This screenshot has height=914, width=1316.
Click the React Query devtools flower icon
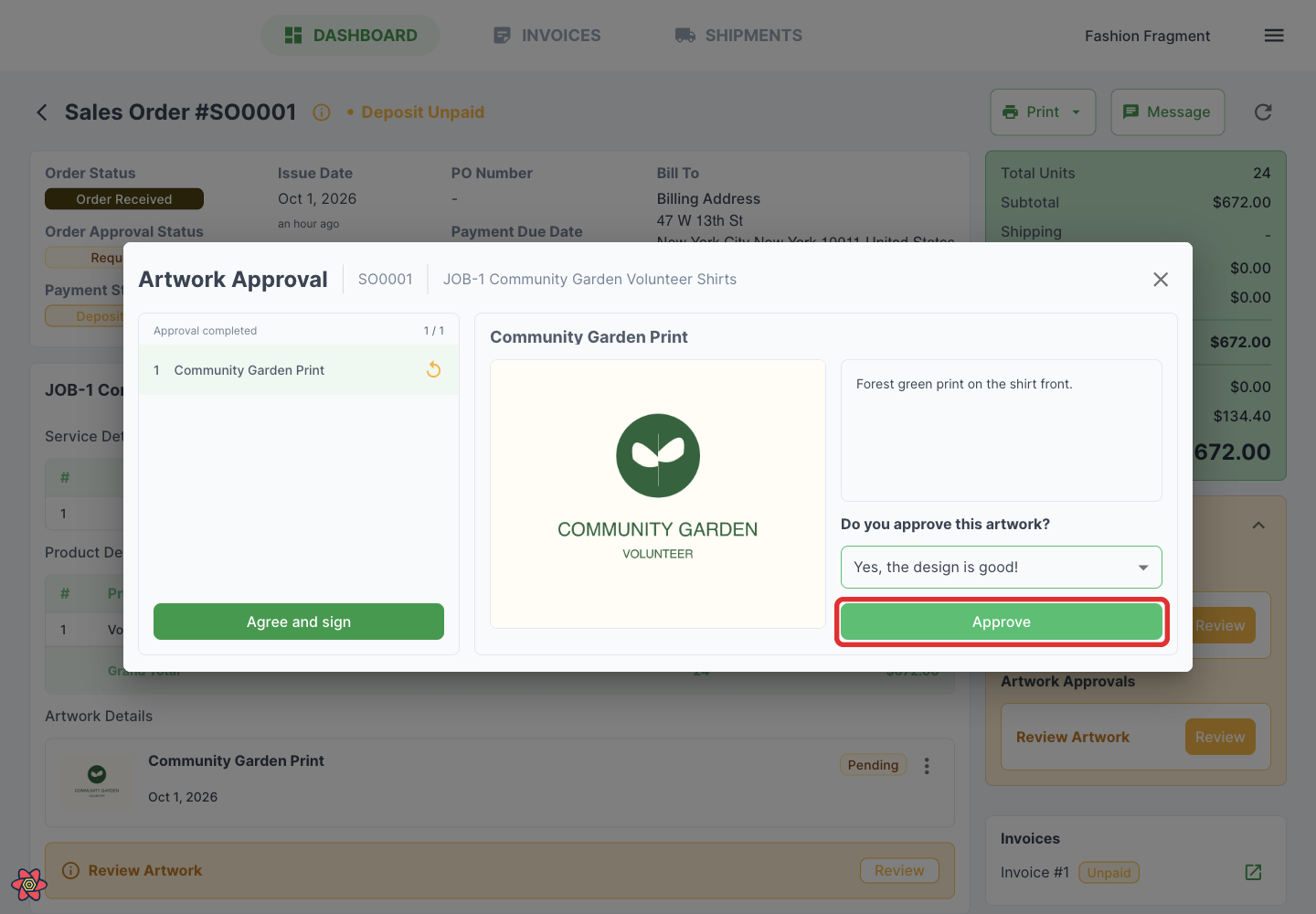29,884
